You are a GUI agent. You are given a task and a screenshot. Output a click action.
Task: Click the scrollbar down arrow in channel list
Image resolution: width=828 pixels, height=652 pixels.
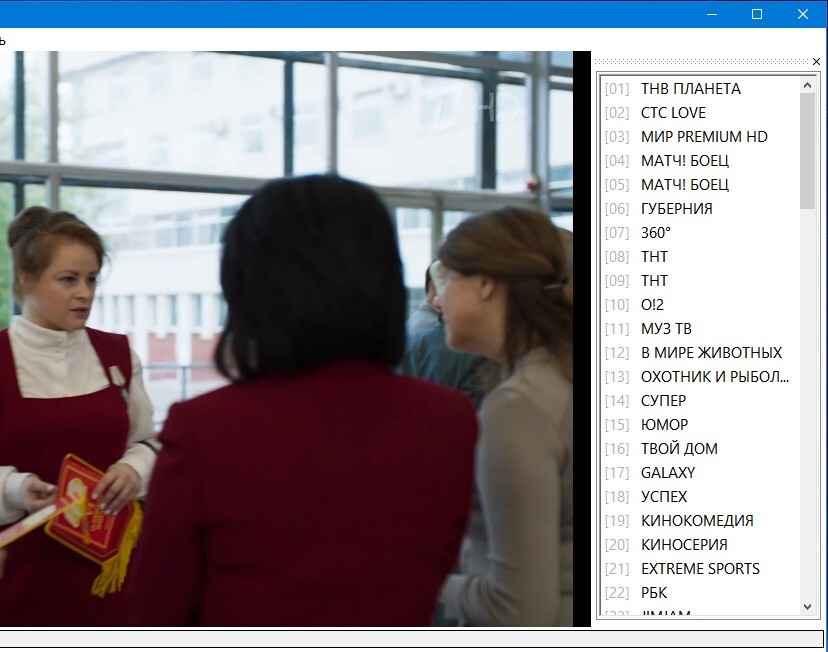tap(808, 607)
